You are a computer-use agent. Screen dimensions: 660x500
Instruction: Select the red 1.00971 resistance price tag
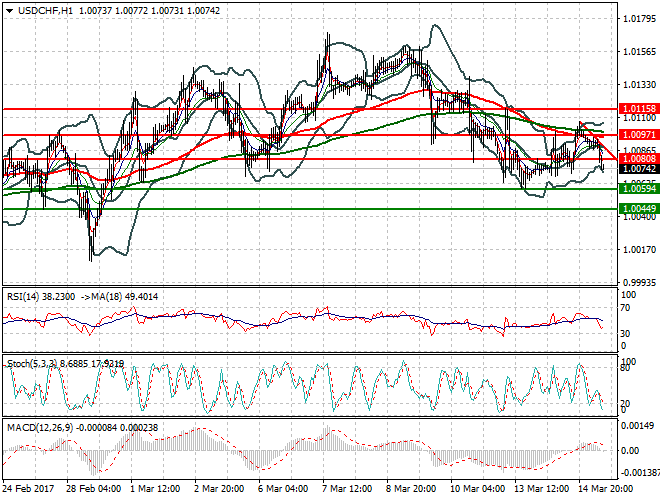(638, 134)
